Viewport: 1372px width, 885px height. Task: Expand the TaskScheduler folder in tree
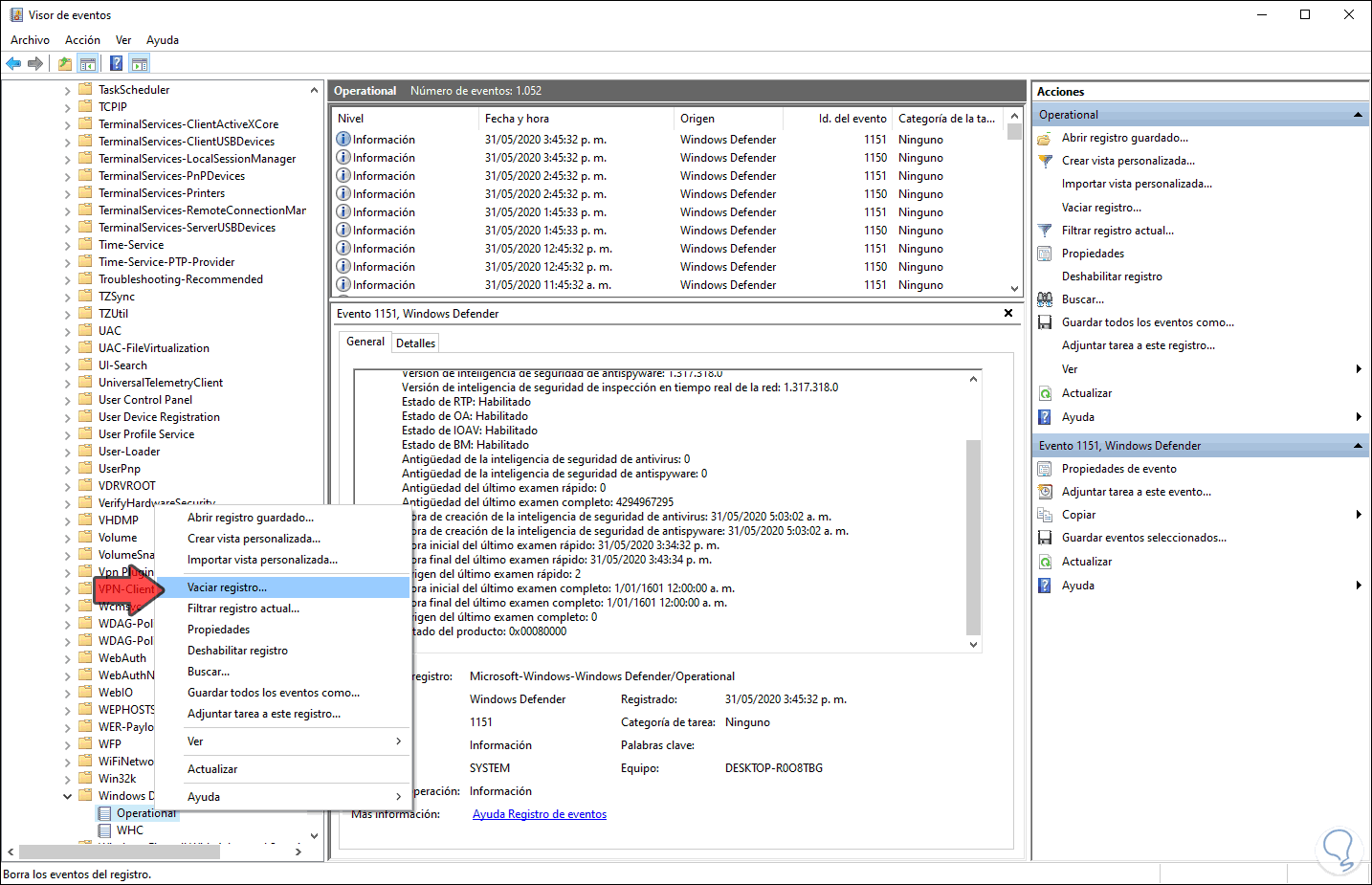[x=68, y=91]
